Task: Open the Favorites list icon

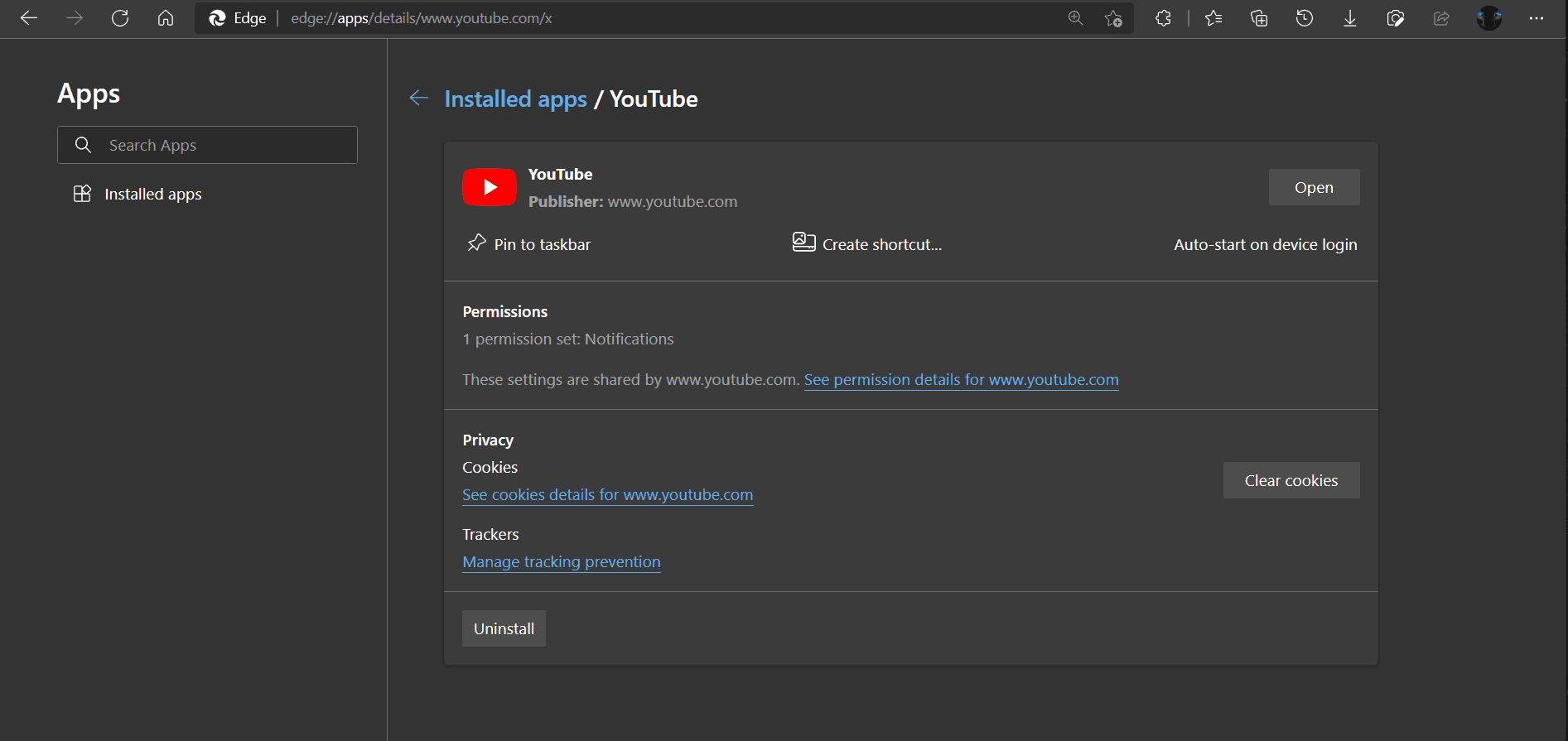Action: tap(1213, 18)
